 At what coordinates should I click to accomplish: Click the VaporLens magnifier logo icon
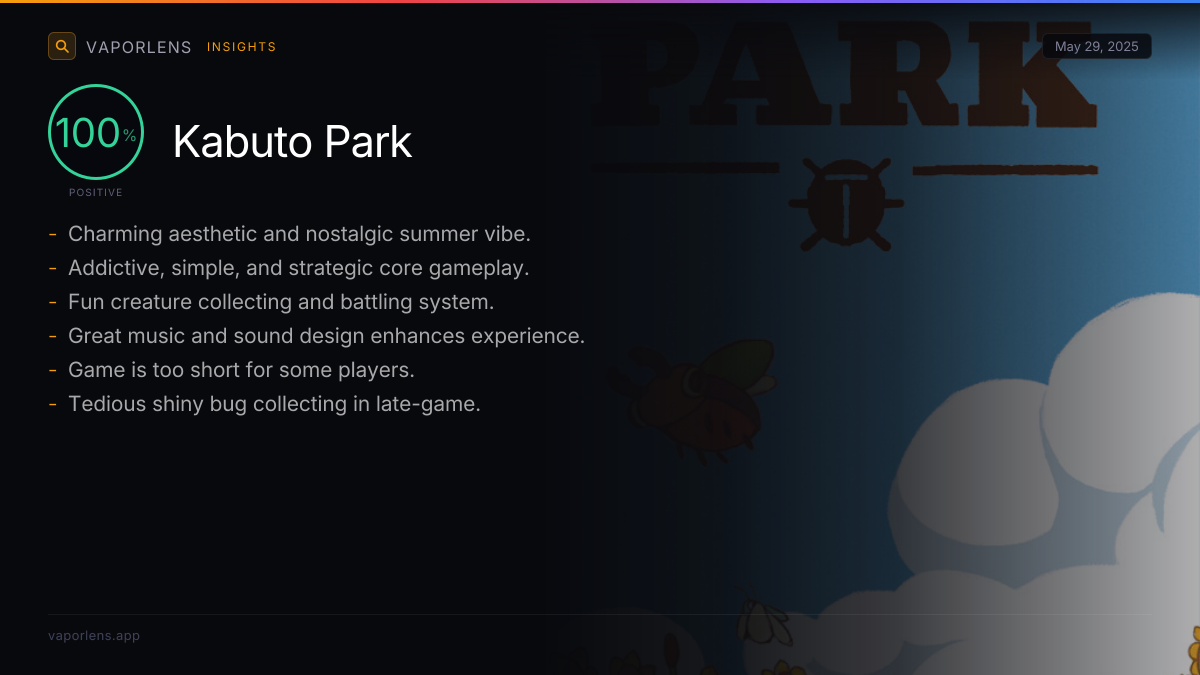coord(62,46)
